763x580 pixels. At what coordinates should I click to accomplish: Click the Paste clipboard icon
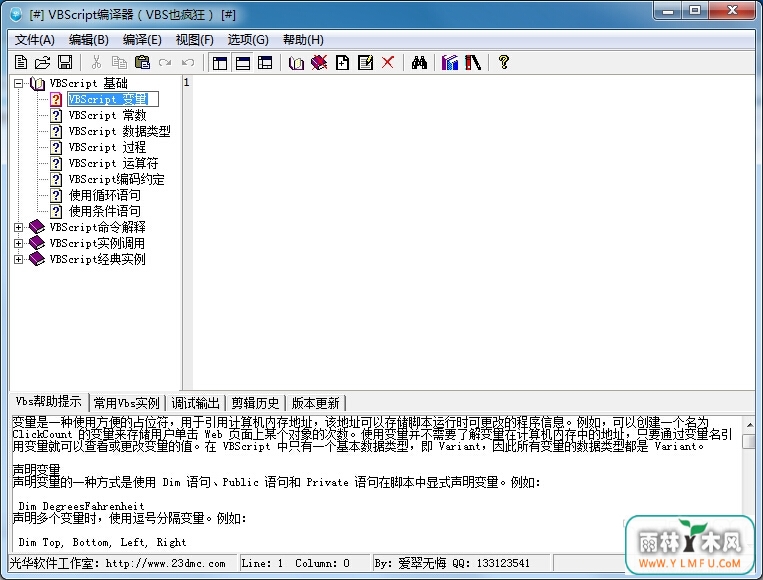tap(142, 62)
